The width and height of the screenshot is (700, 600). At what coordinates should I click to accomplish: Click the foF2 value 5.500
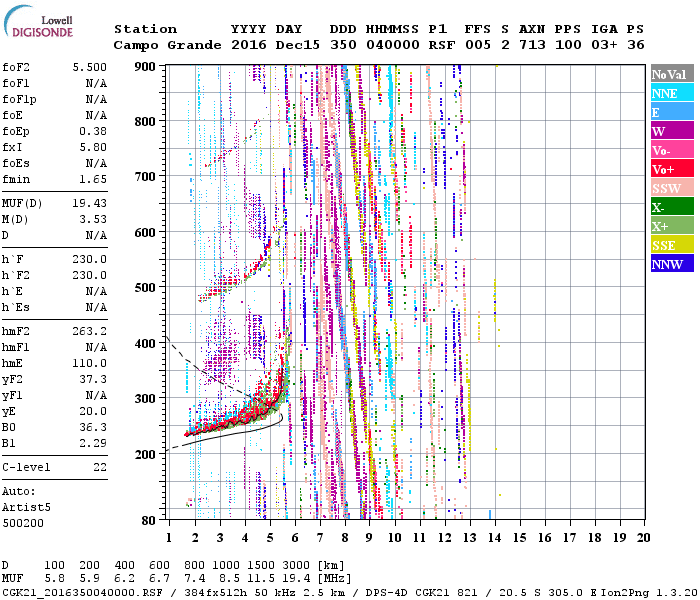[90, 67]
